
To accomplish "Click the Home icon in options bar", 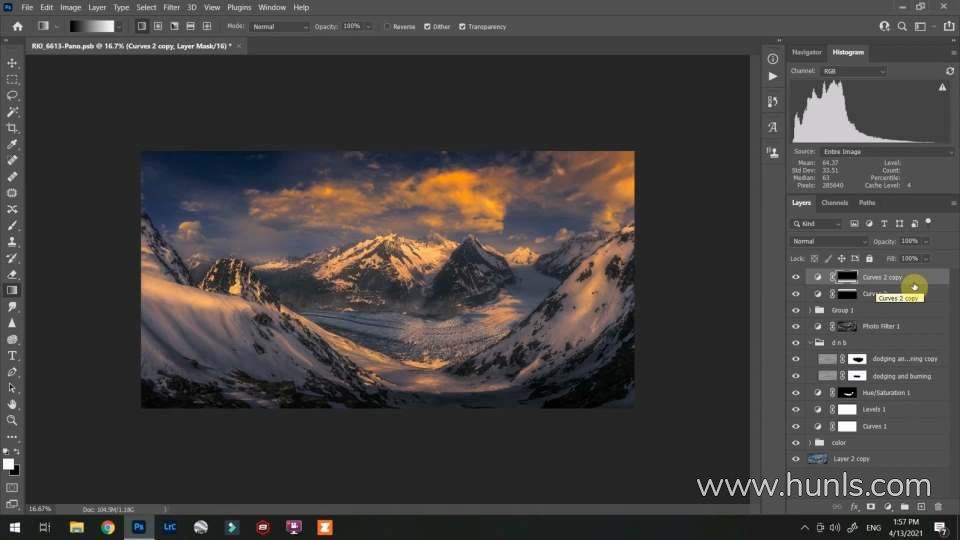I will (x=17, y=27).
